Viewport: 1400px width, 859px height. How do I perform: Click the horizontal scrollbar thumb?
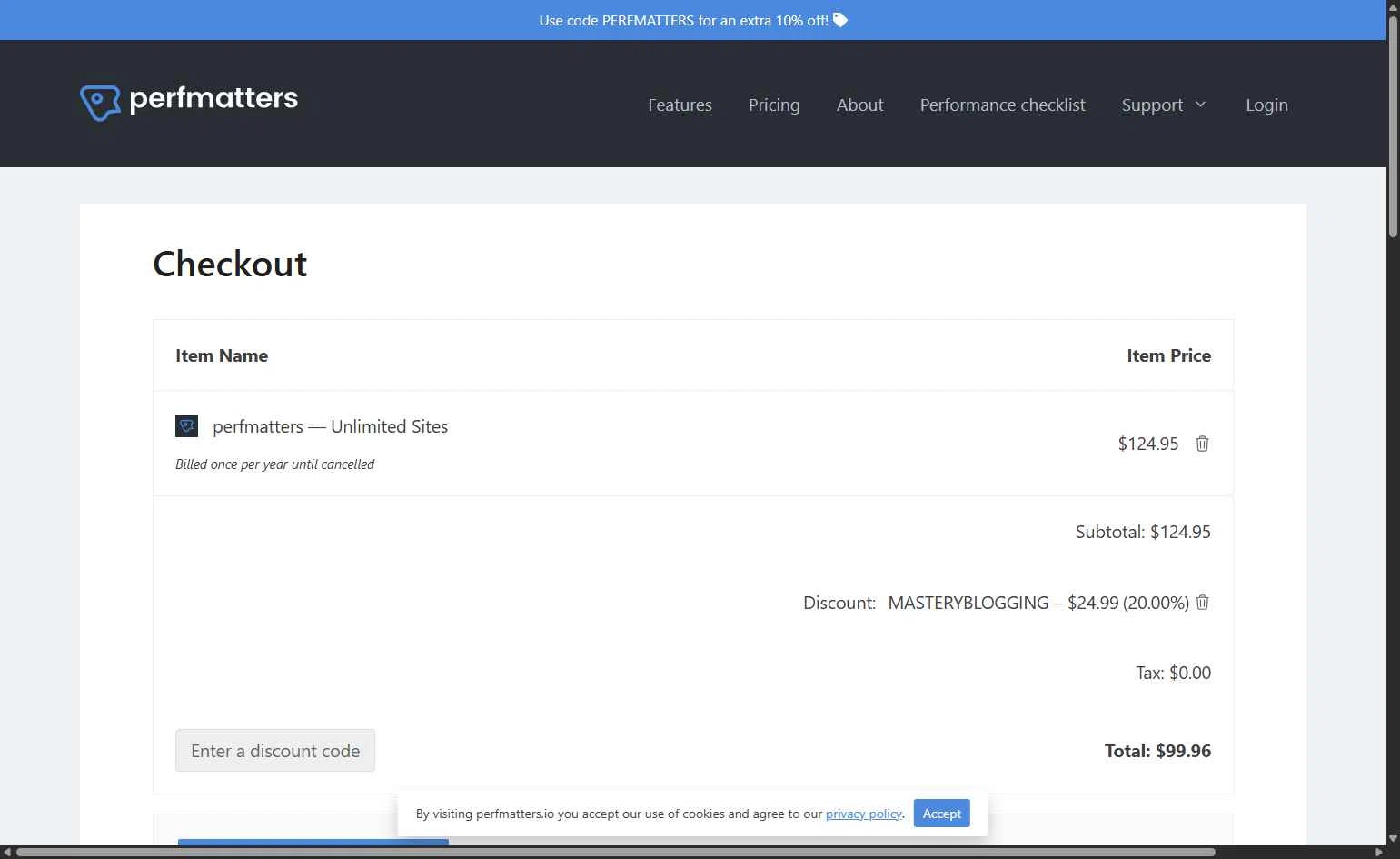616,853
